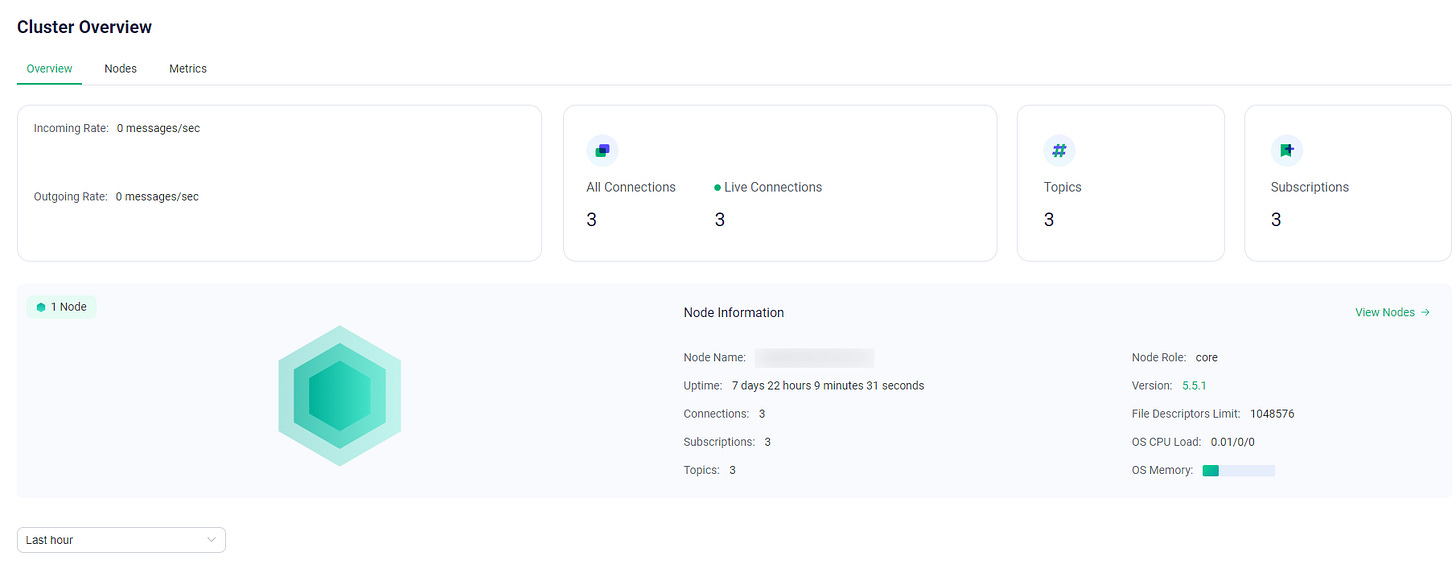Click the small hexagon in 1 Node badge
The image size is (1456, 565).
pos(41,307)
